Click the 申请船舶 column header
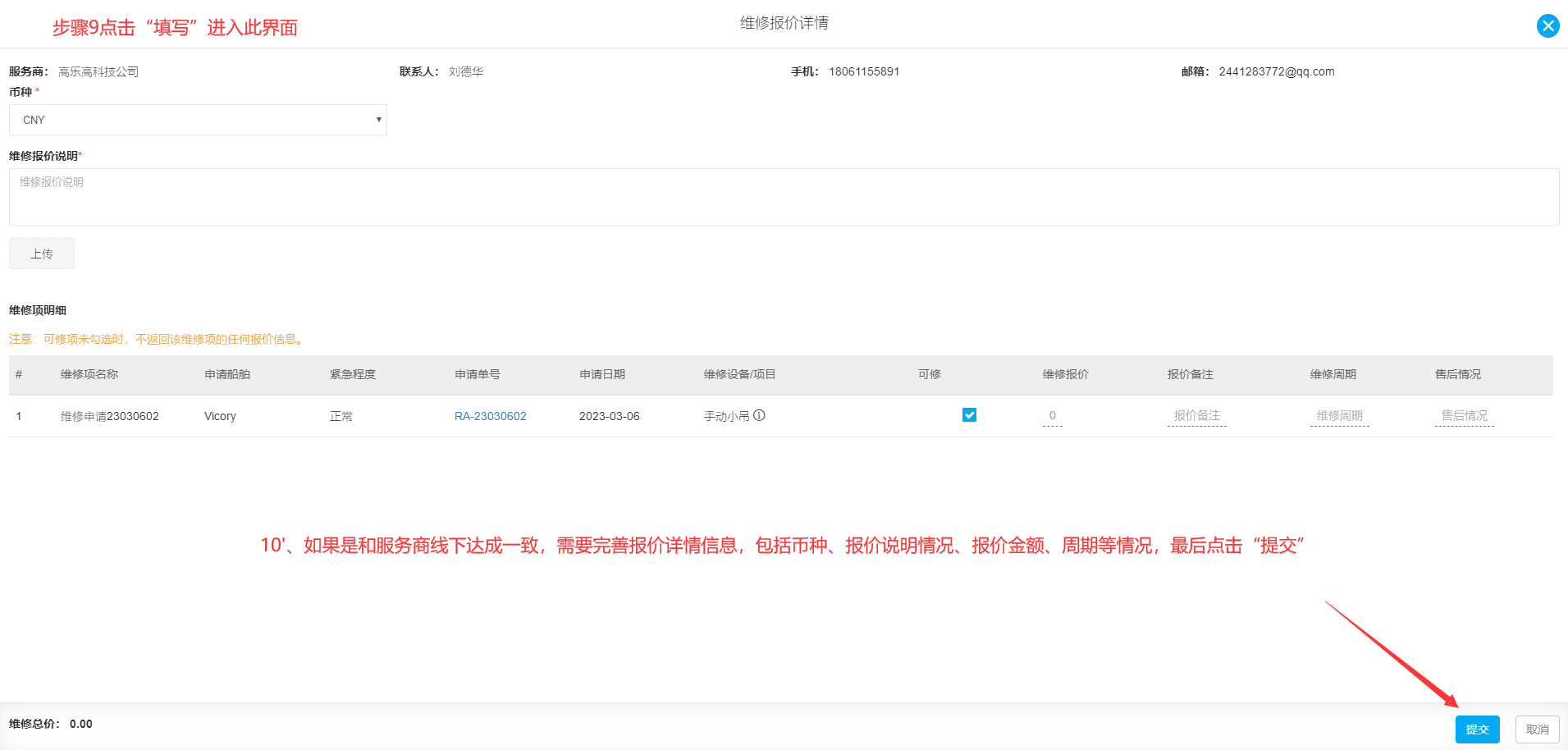 227,374
